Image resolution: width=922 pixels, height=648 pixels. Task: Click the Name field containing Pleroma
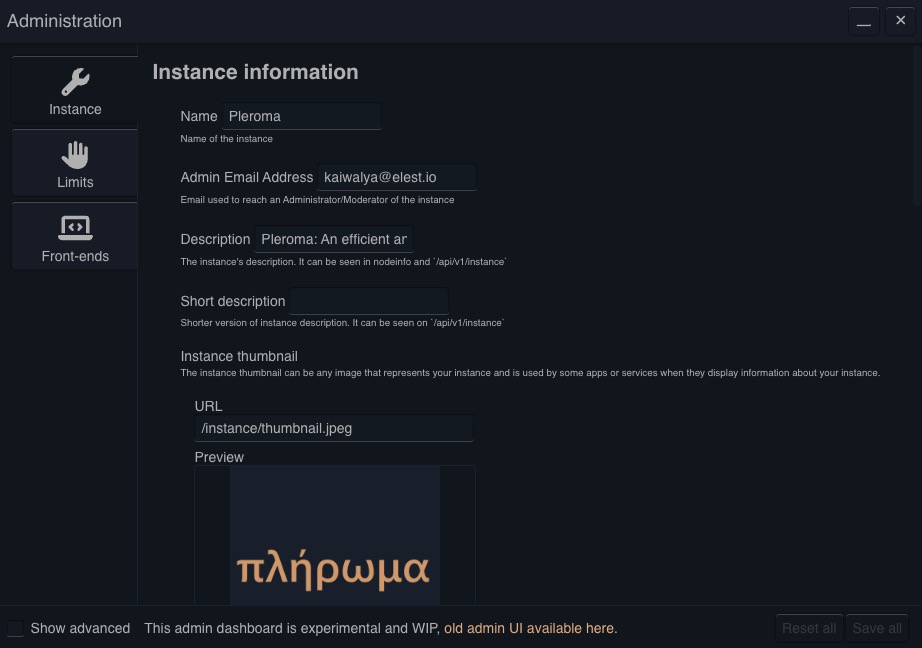[x=302, y=115]
